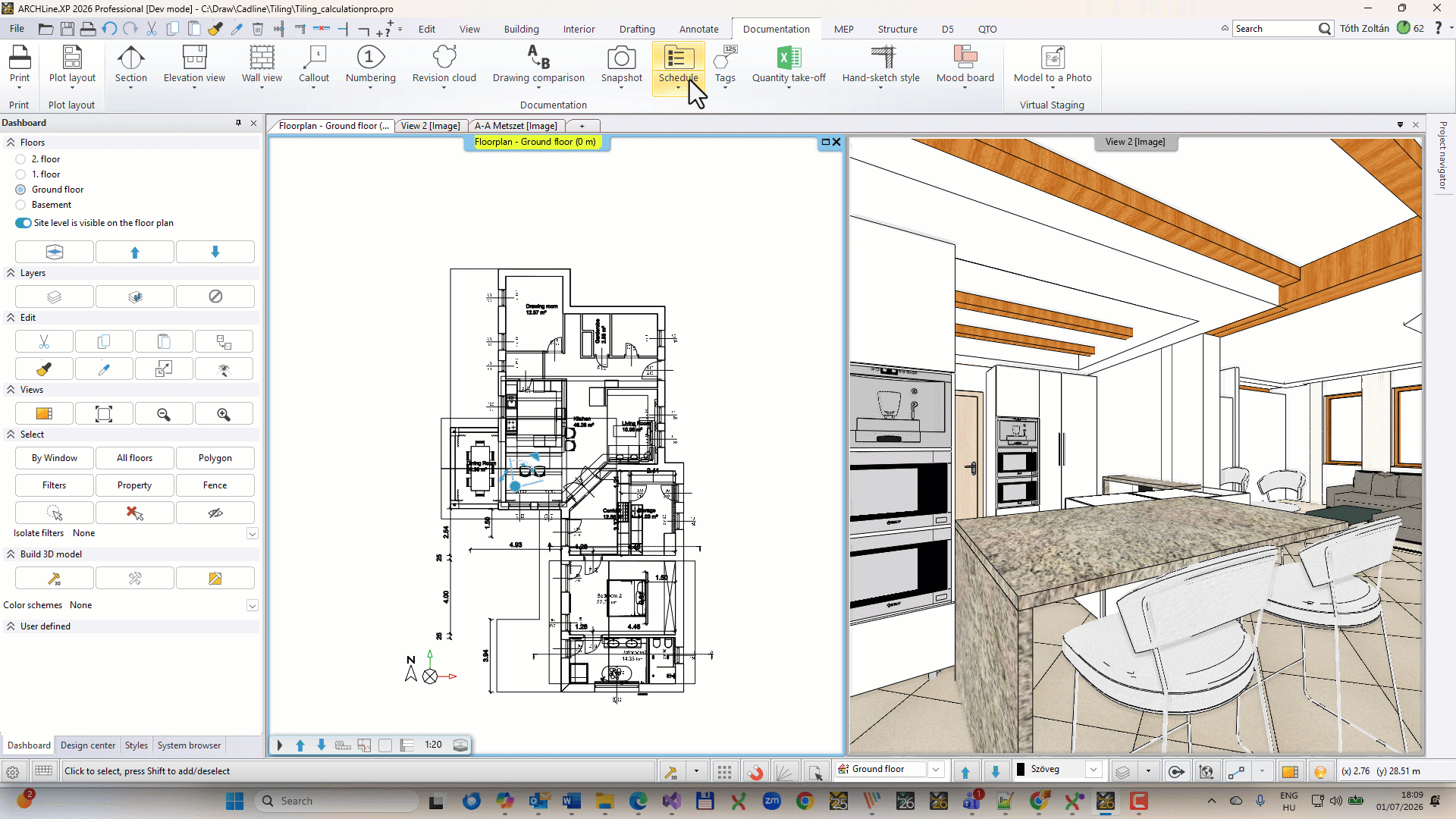The image size is (1456, 819).
Task: Click the Elevation view tool
Action: (194, 65)
